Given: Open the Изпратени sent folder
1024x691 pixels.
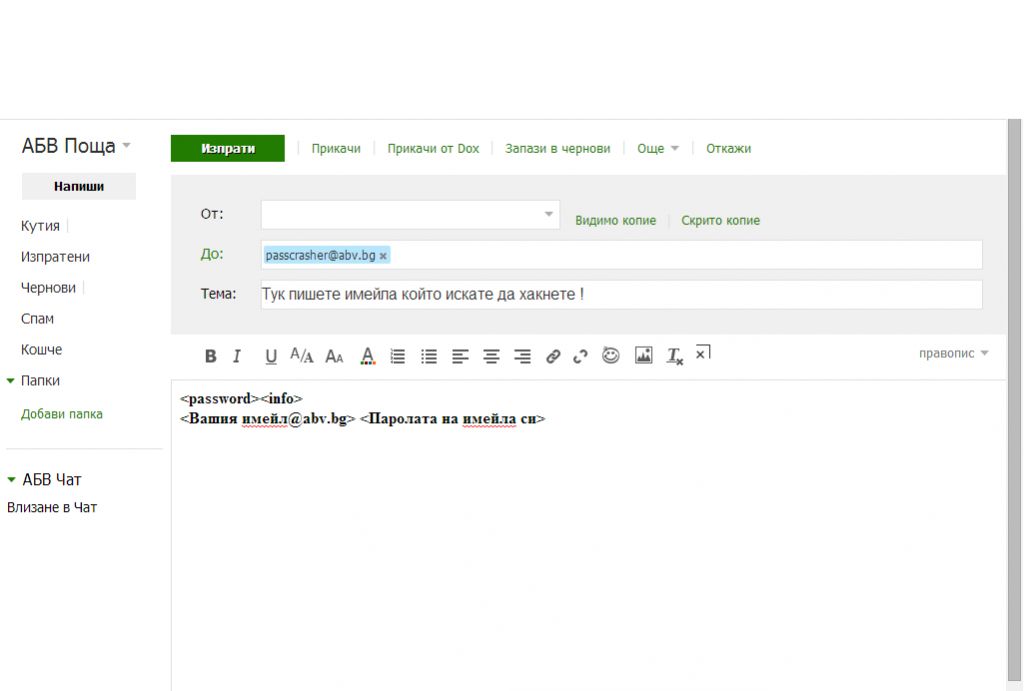Looking at the screenshot, I should pos(56,257).
